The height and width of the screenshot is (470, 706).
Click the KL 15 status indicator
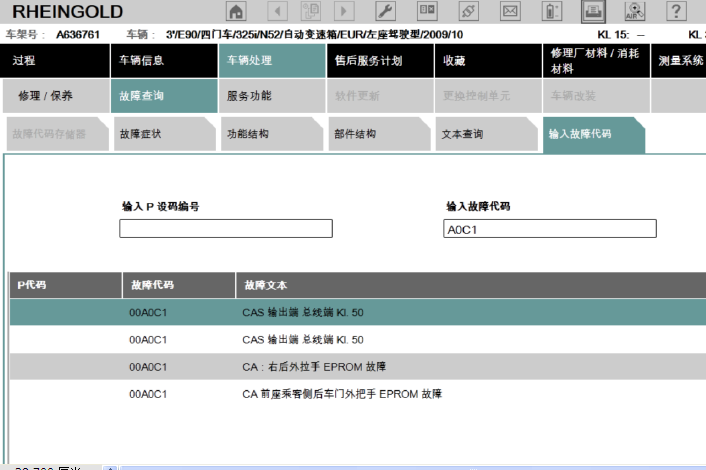[621, 35]
